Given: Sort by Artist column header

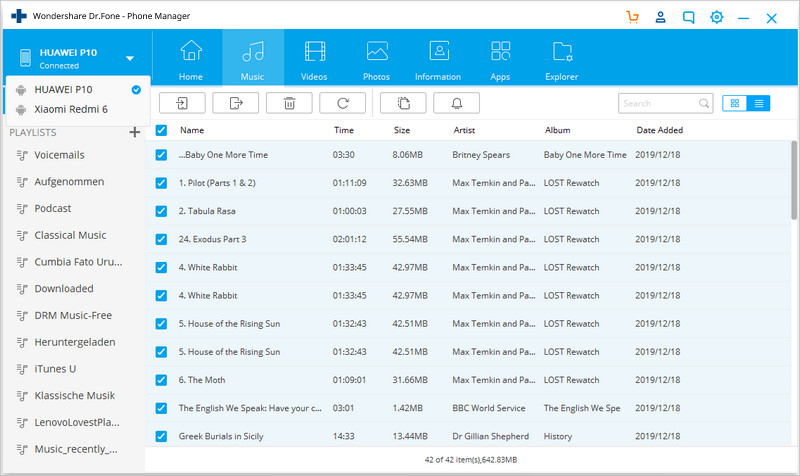Looking at the screenshot, I should pyautogui.click(x=464, y=130).
